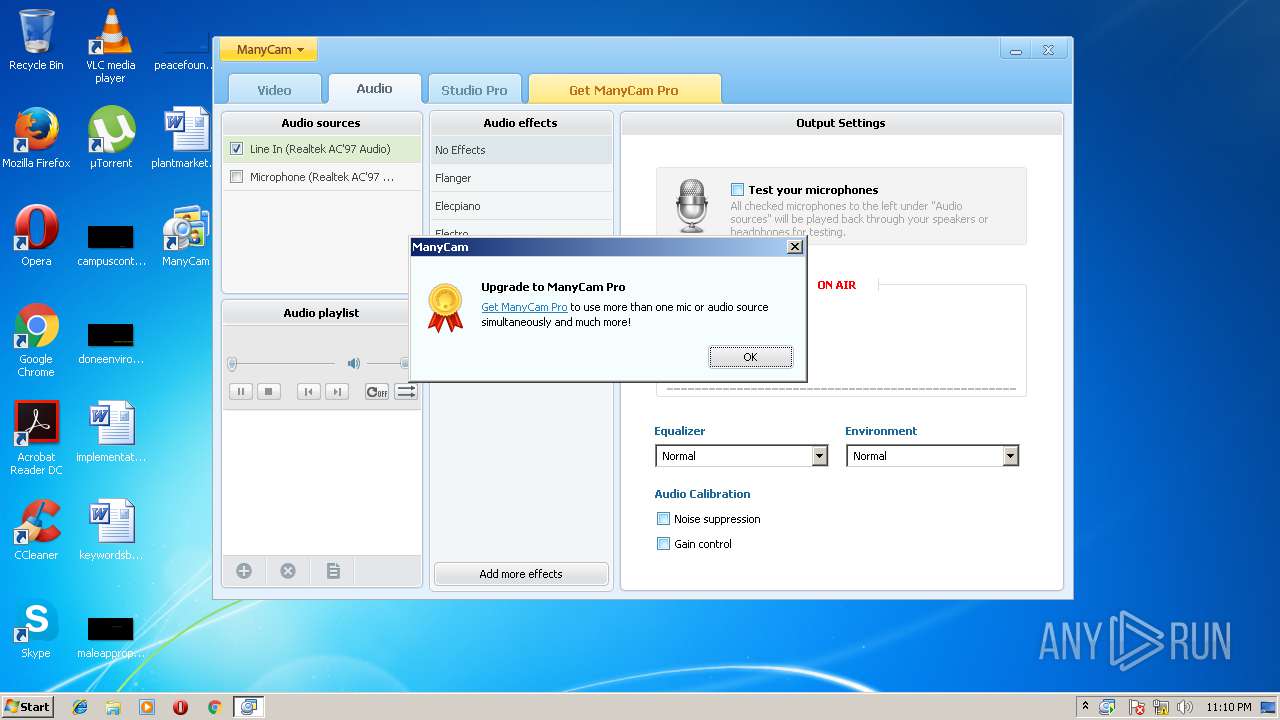Click OK in the upgrade dialog
Viewport: 1280px width, 720px height.
click(x=750, y=357)
